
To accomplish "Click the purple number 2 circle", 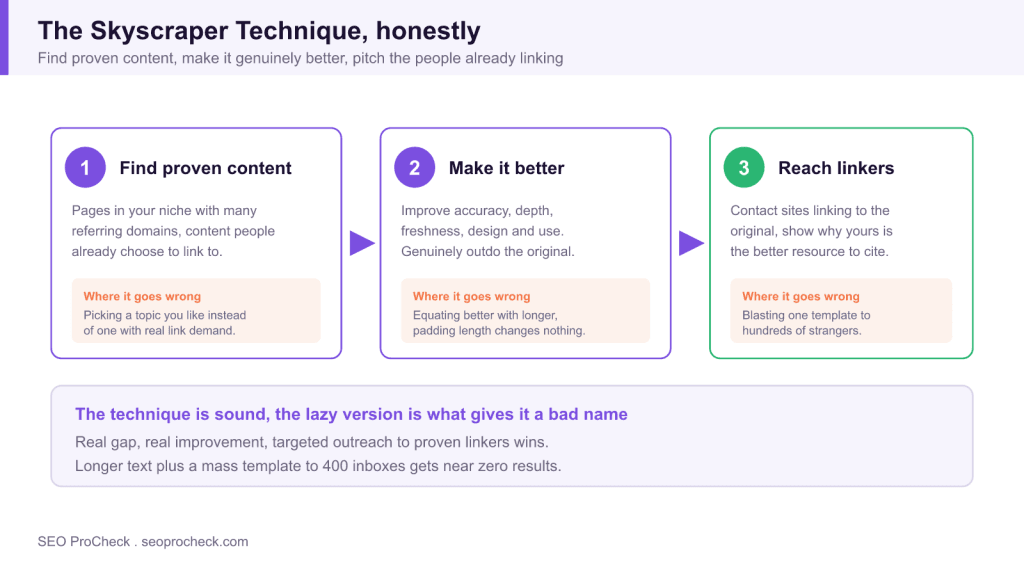I will tap(414, 168).
